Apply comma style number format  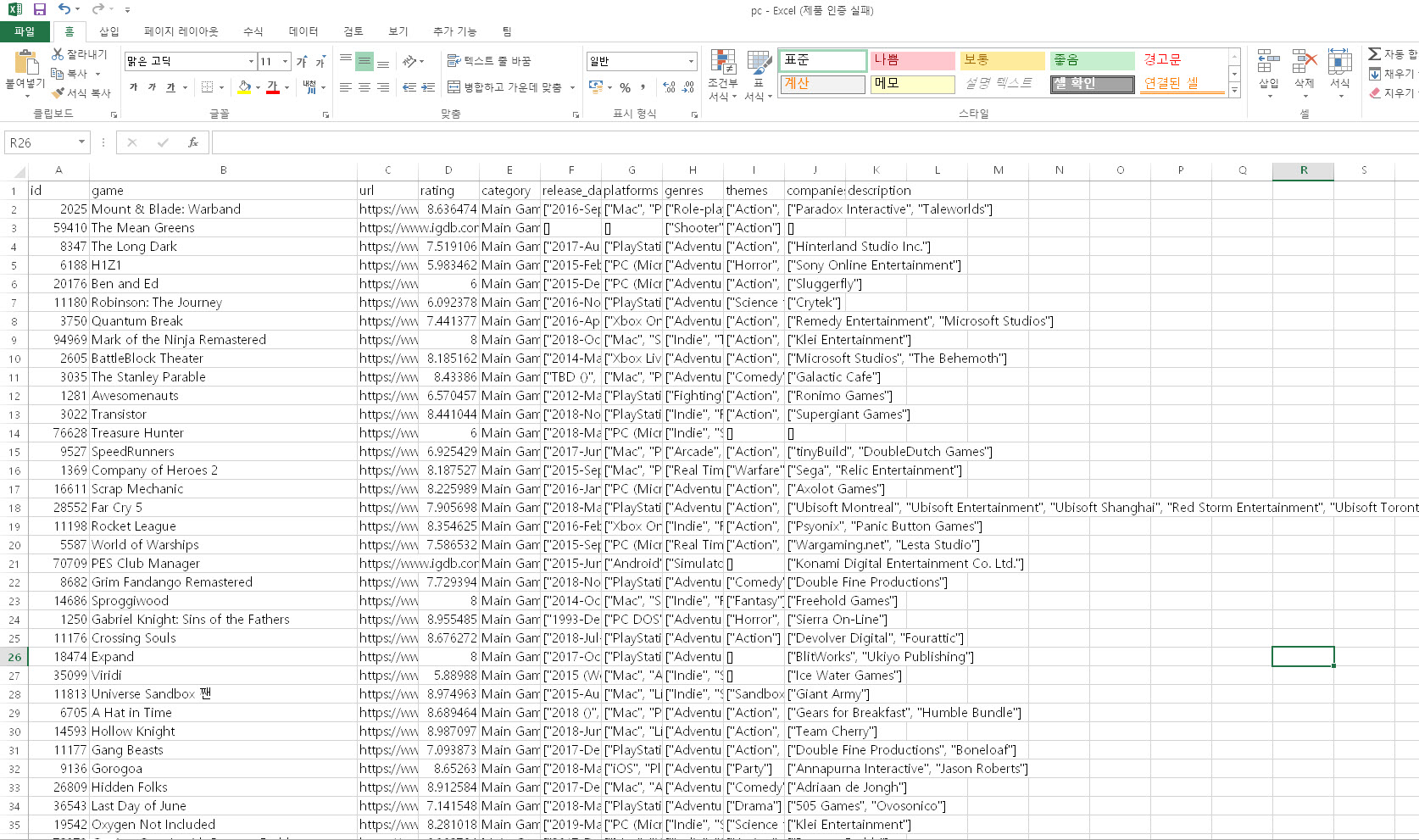tap(643, 87)
